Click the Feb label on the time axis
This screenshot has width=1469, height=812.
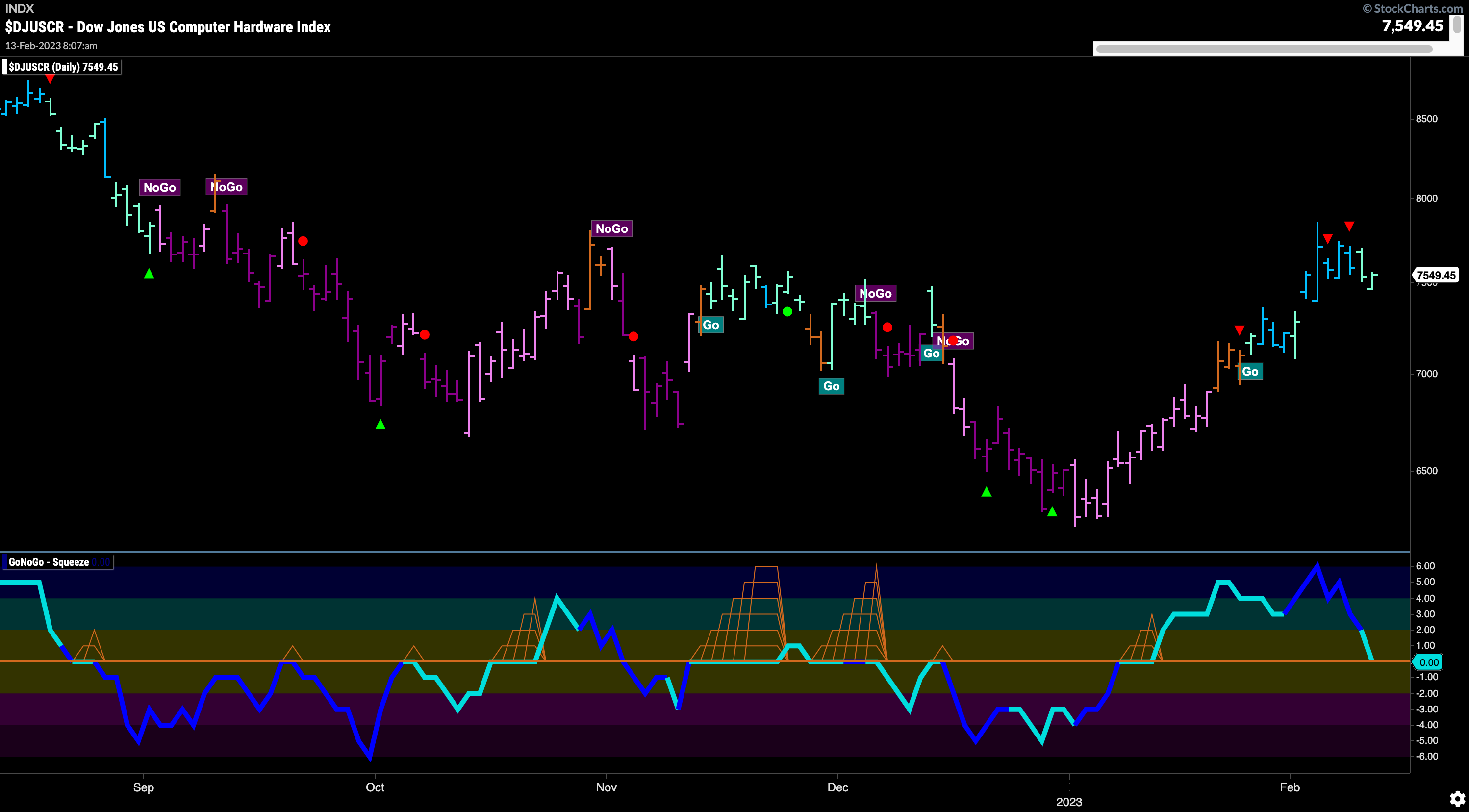point(1290,787)
